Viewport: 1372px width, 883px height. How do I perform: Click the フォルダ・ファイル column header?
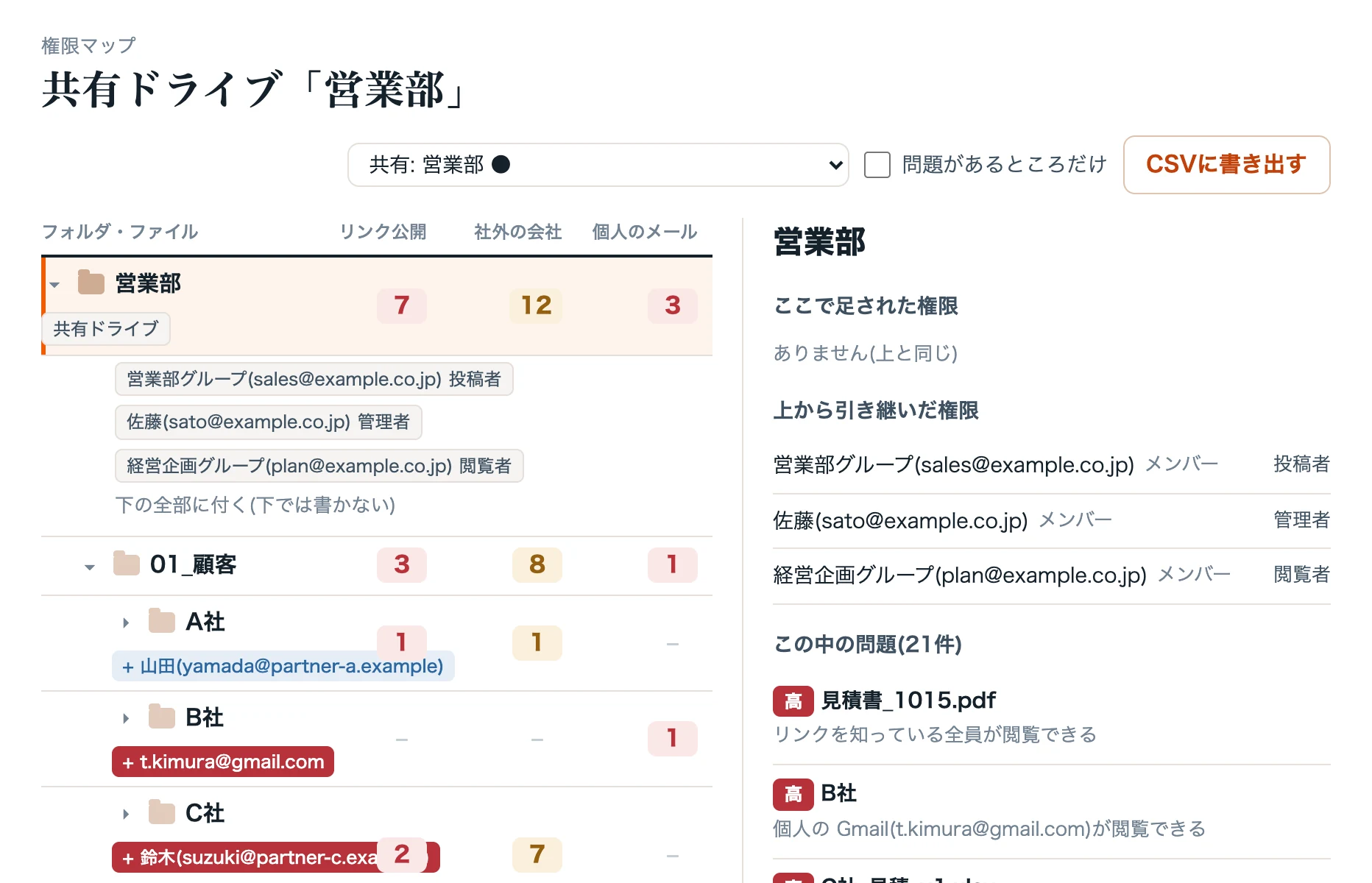tap(120, 232)
